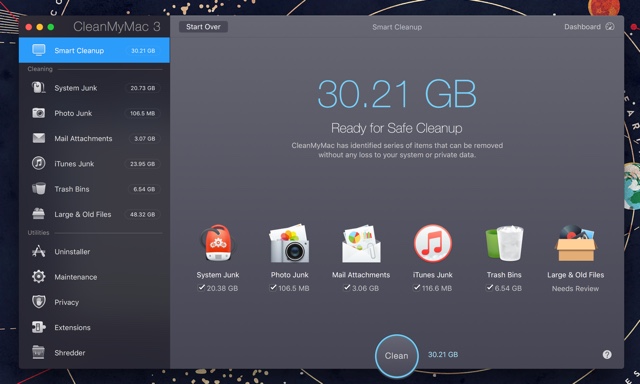640x384 pixels.
Task: Click the large Photo Junk camera icon
Action: [x=289, y=243]
